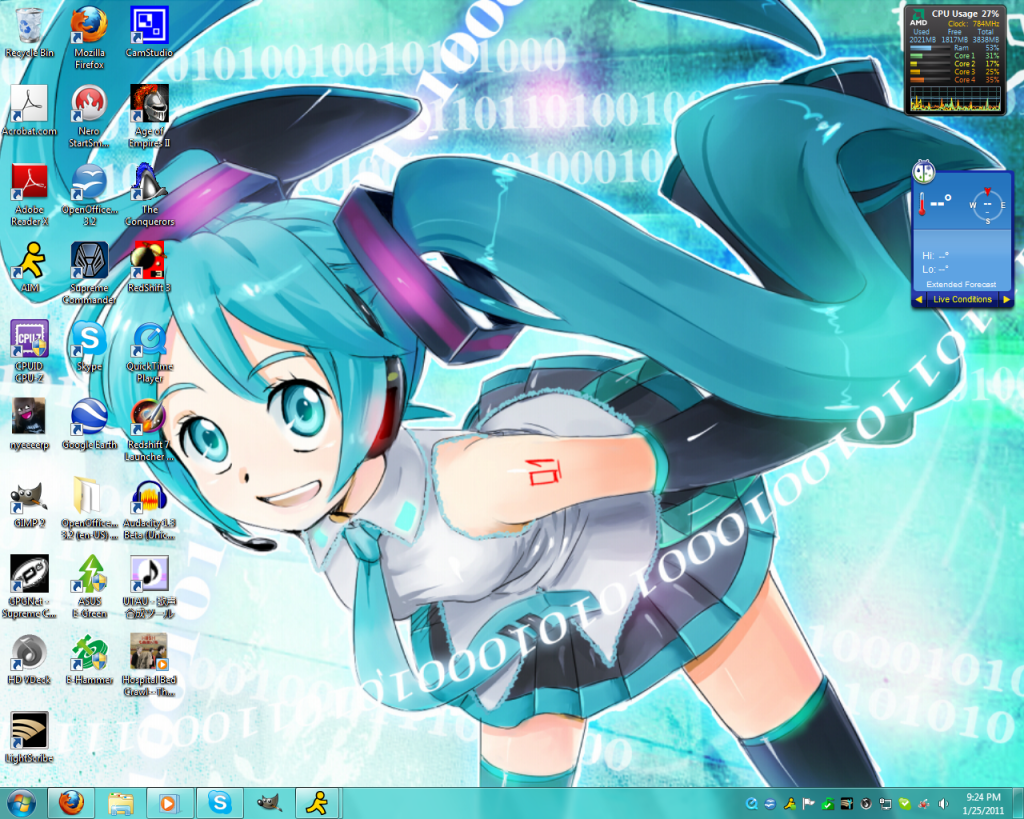Launch Mozilla Firefox from the desktop

click(89, 39)
